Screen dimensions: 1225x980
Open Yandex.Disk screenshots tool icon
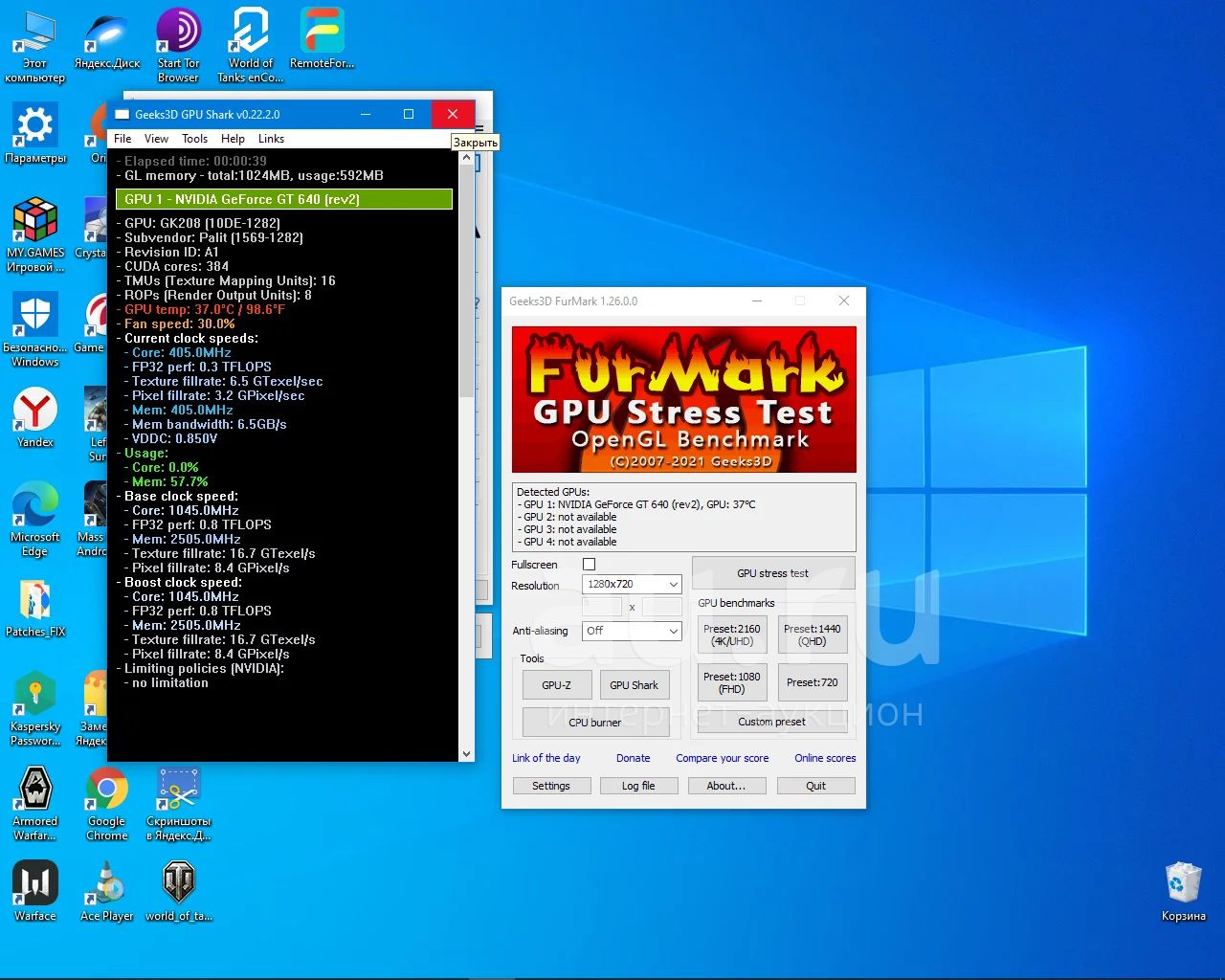point(178,804)
